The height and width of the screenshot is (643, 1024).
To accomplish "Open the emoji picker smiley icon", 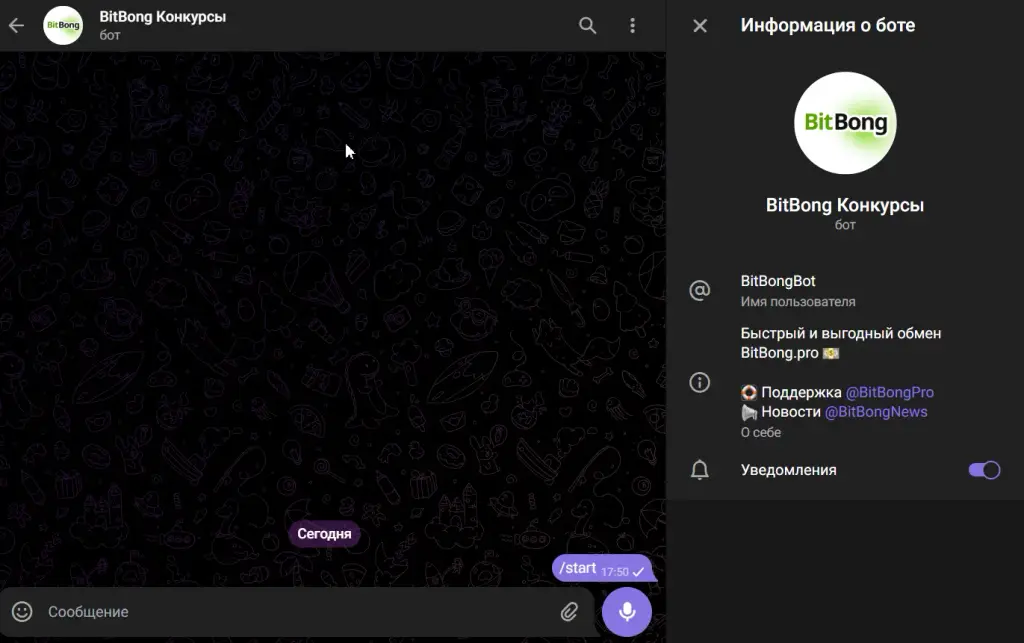I will coord(22,612).
